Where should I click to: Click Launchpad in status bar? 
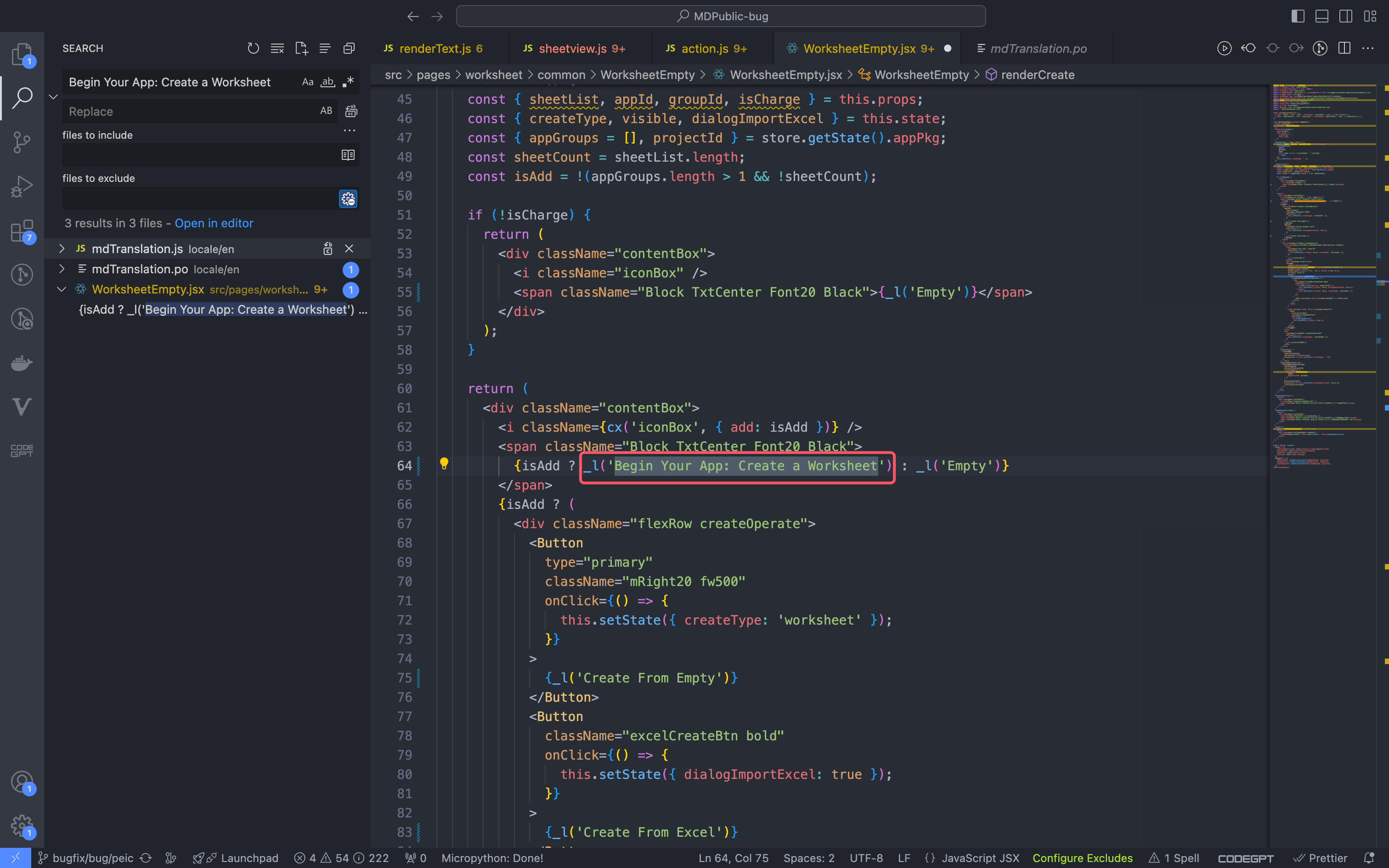point(235,858)
